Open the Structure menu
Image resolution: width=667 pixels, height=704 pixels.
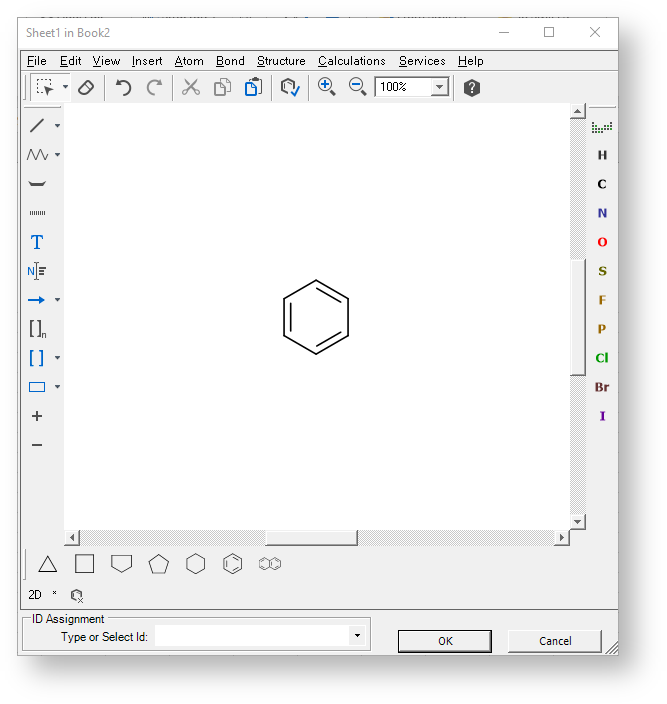[x=281, y=61]
